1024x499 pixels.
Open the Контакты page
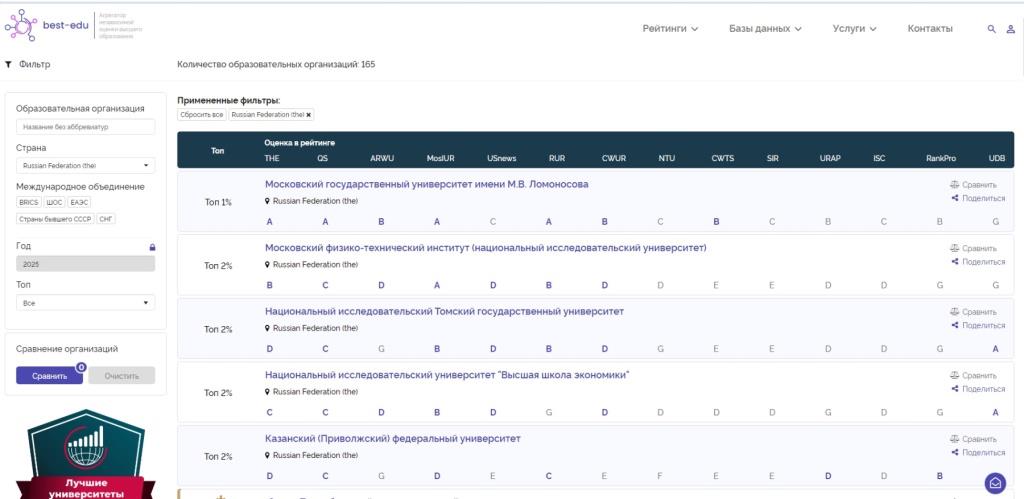coord(930,29)
